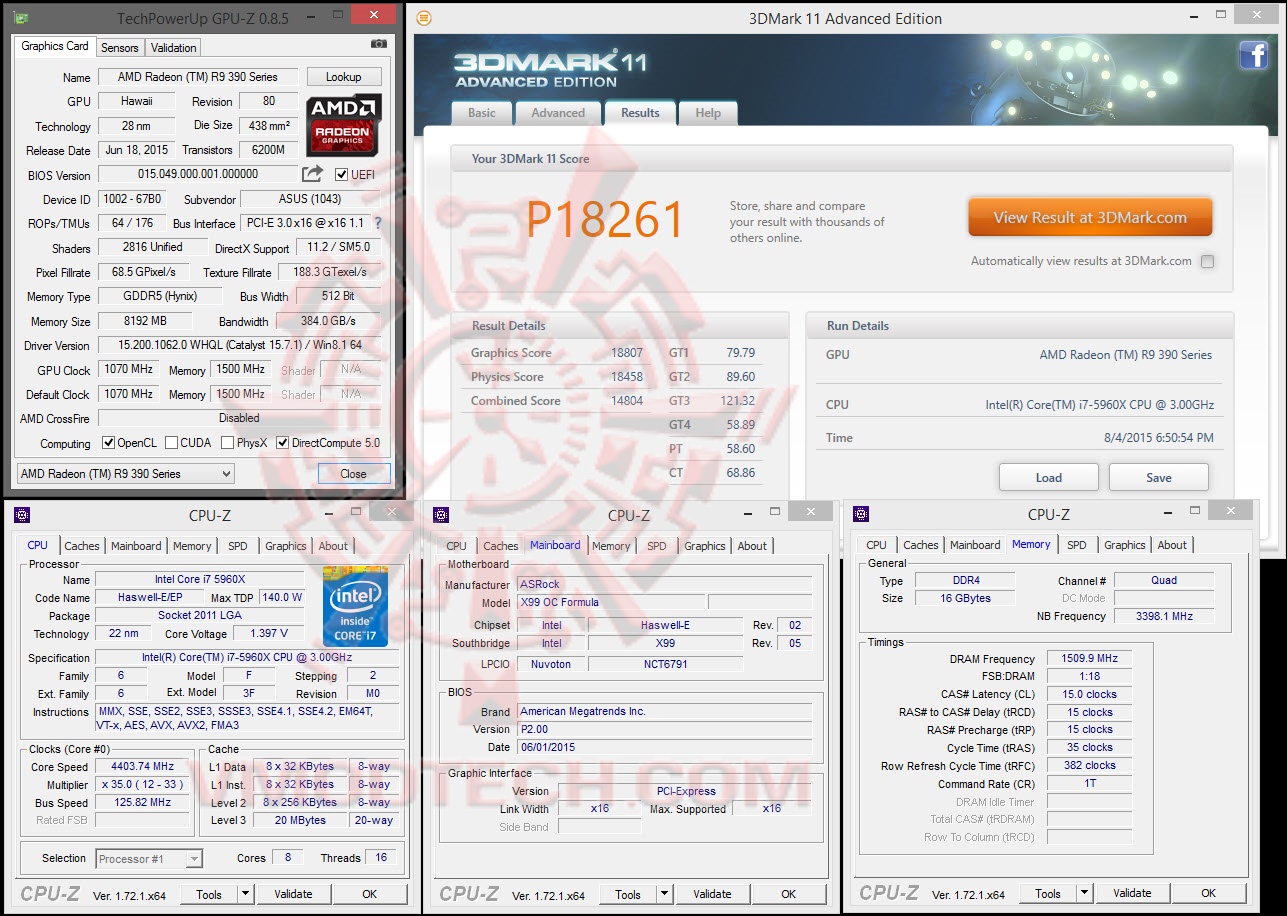Open the Advanced tab in 3DMark 11
1287x916 pixels.
click(x=558, y=113)
